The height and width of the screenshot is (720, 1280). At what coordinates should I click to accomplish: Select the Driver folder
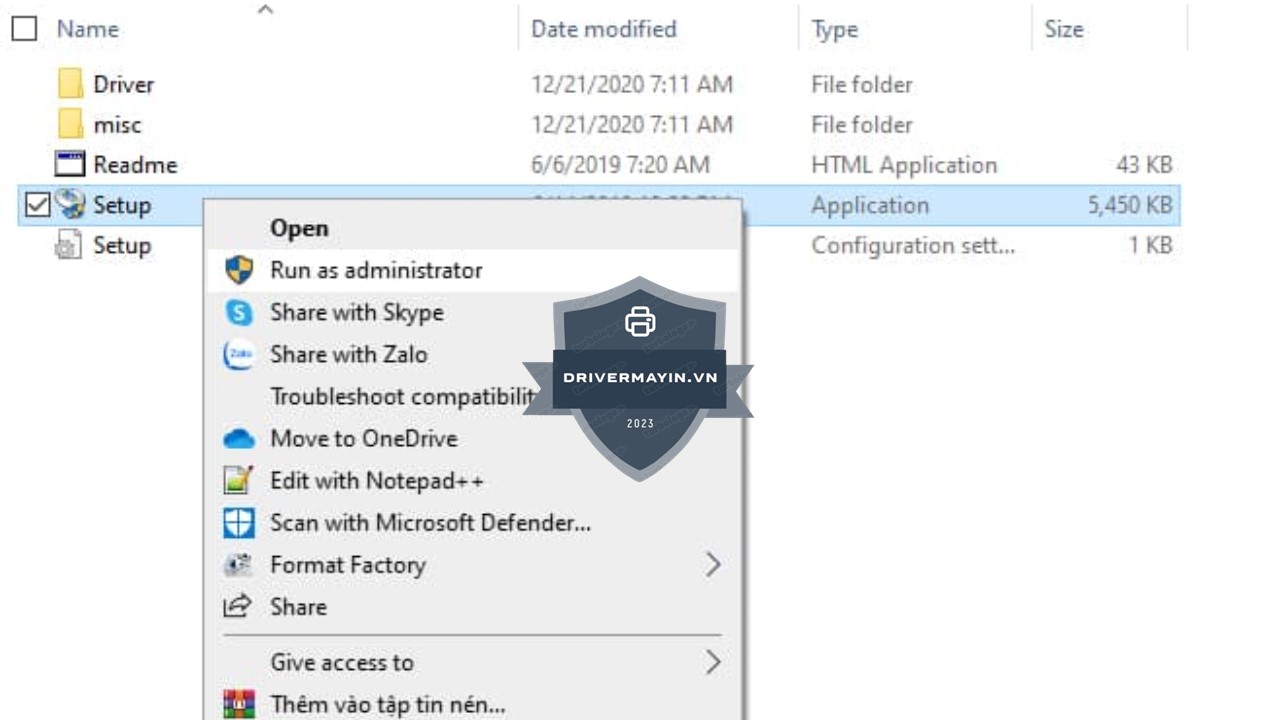pos(123,85)
